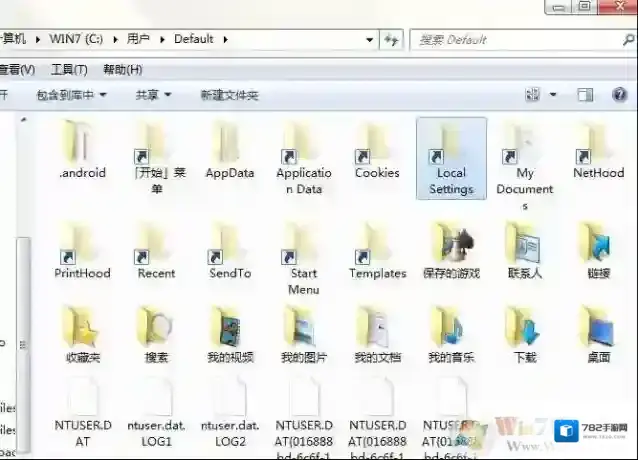Select the 下载 downloads folder
The width and height of the screenshot is (638, 460).
524,328
